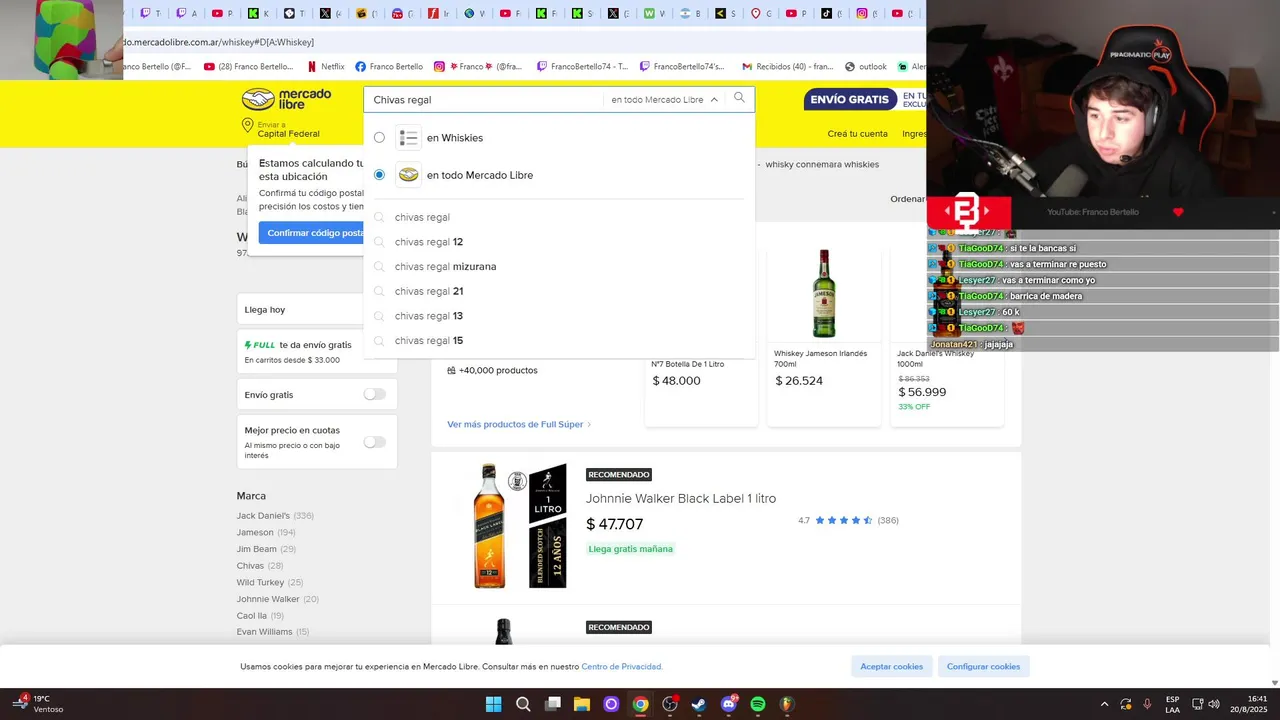Open the Franco Bertello Facebook bookmark
The height and width of the screenshot is (720, 1280).
pyautogui.click(x=389, y=67)
